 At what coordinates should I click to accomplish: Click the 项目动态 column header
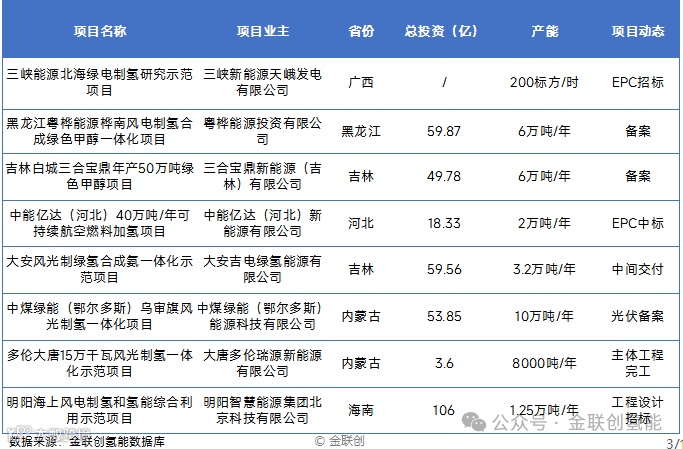point(638,31)
